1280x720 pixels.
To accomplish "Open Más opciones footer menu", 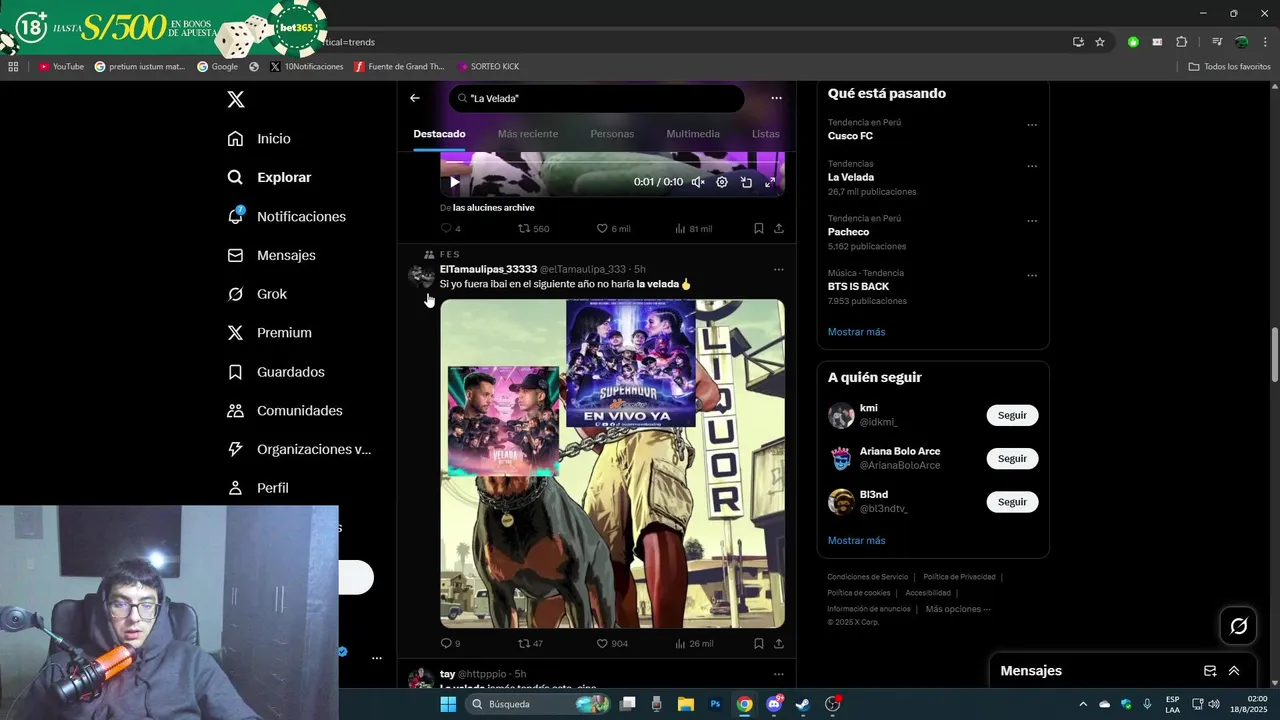I will (x=957, y=609).
